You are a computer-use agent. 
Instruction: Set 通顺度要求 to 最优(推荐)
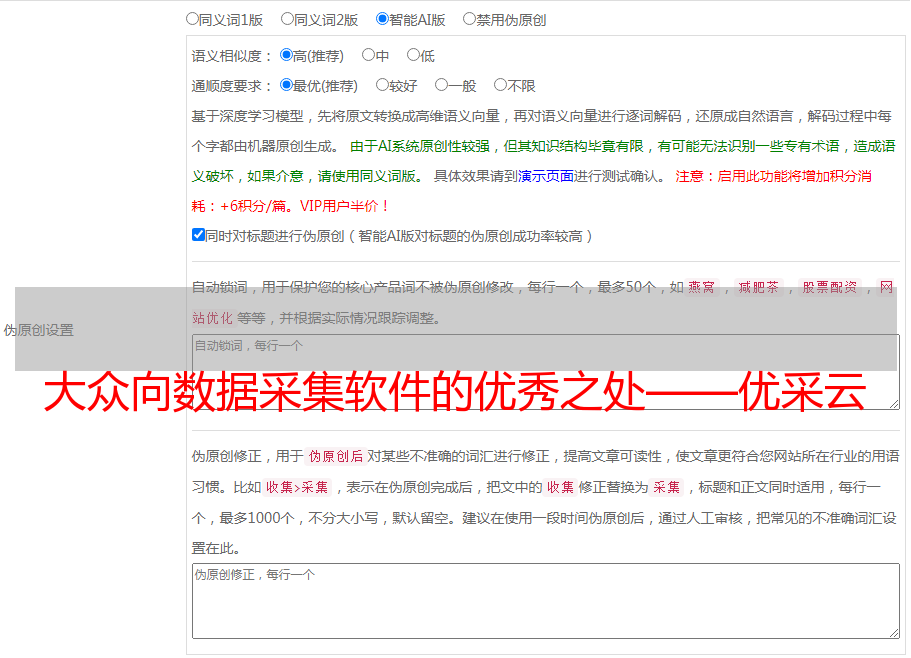tap(287, 86)
